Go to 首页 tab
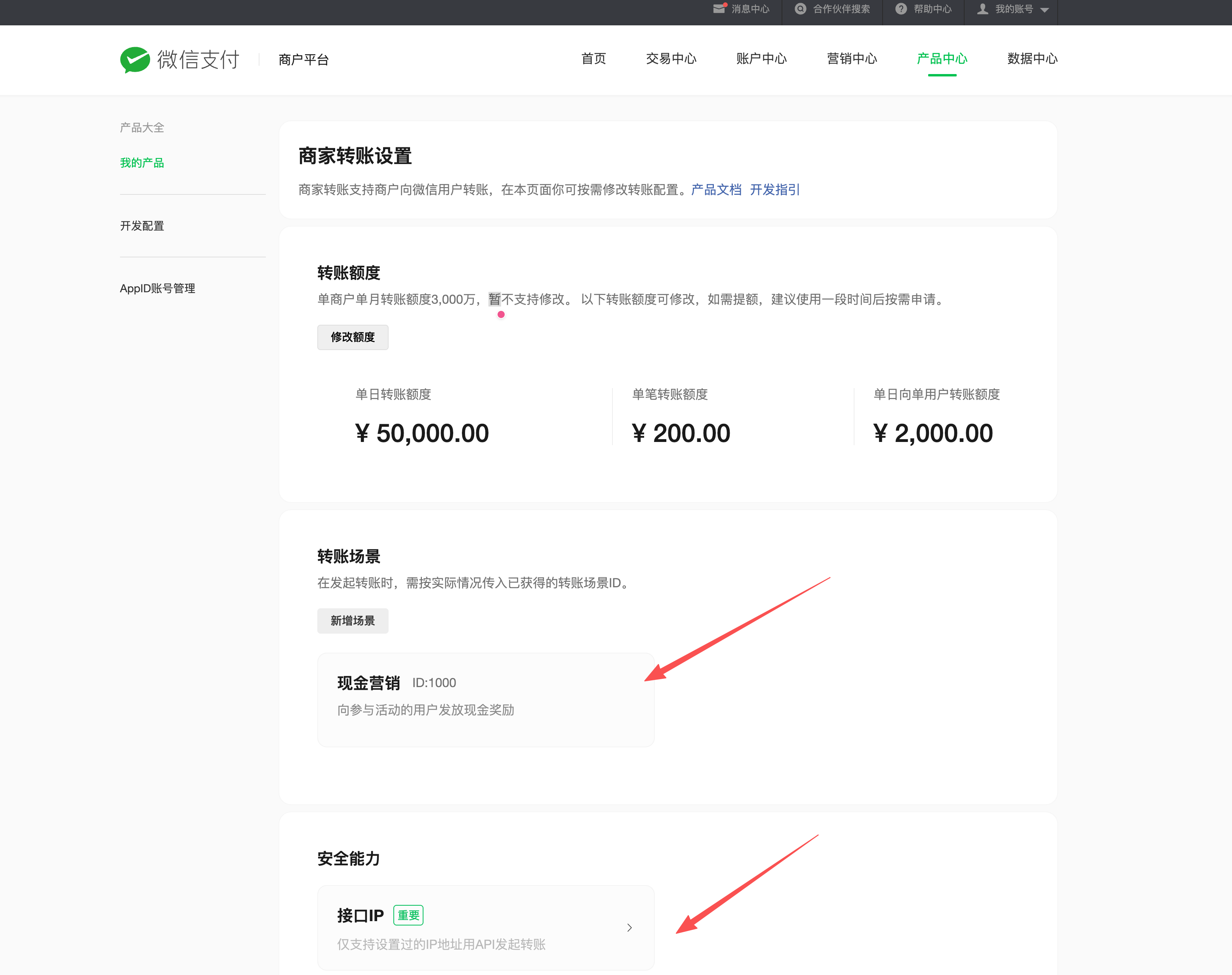The image size is (1232, 975). tap(593, 59)
